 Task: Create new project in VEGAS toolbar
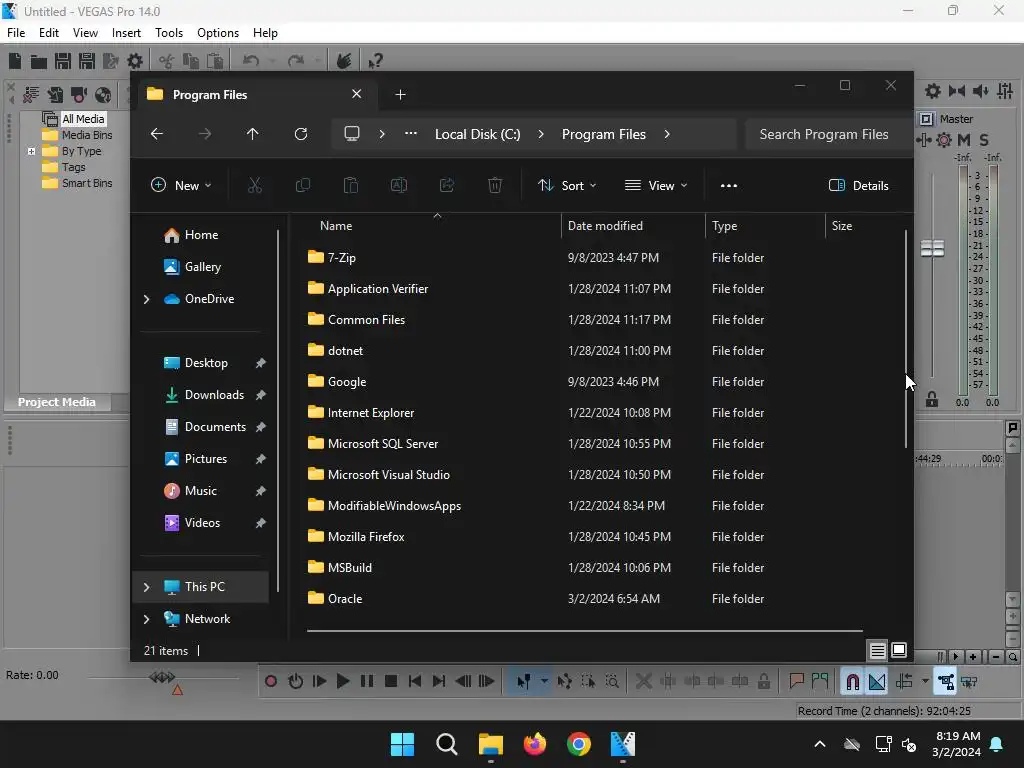tap(15, 61)
